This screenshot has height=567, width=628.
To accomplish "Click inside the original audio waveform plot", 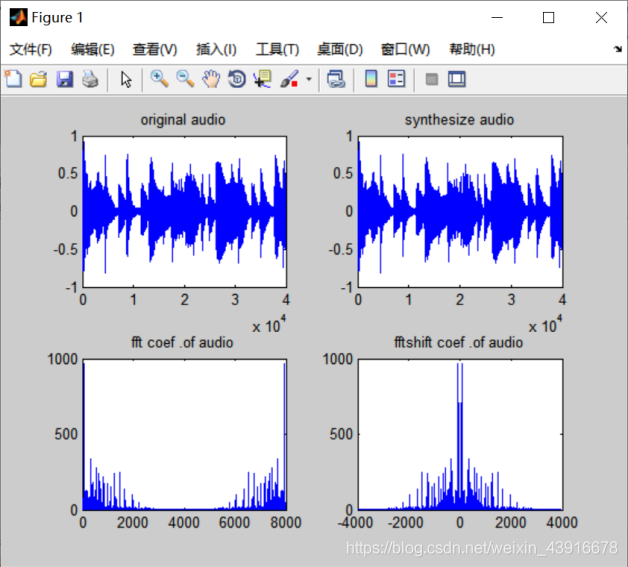I will [x=185, y=212].
